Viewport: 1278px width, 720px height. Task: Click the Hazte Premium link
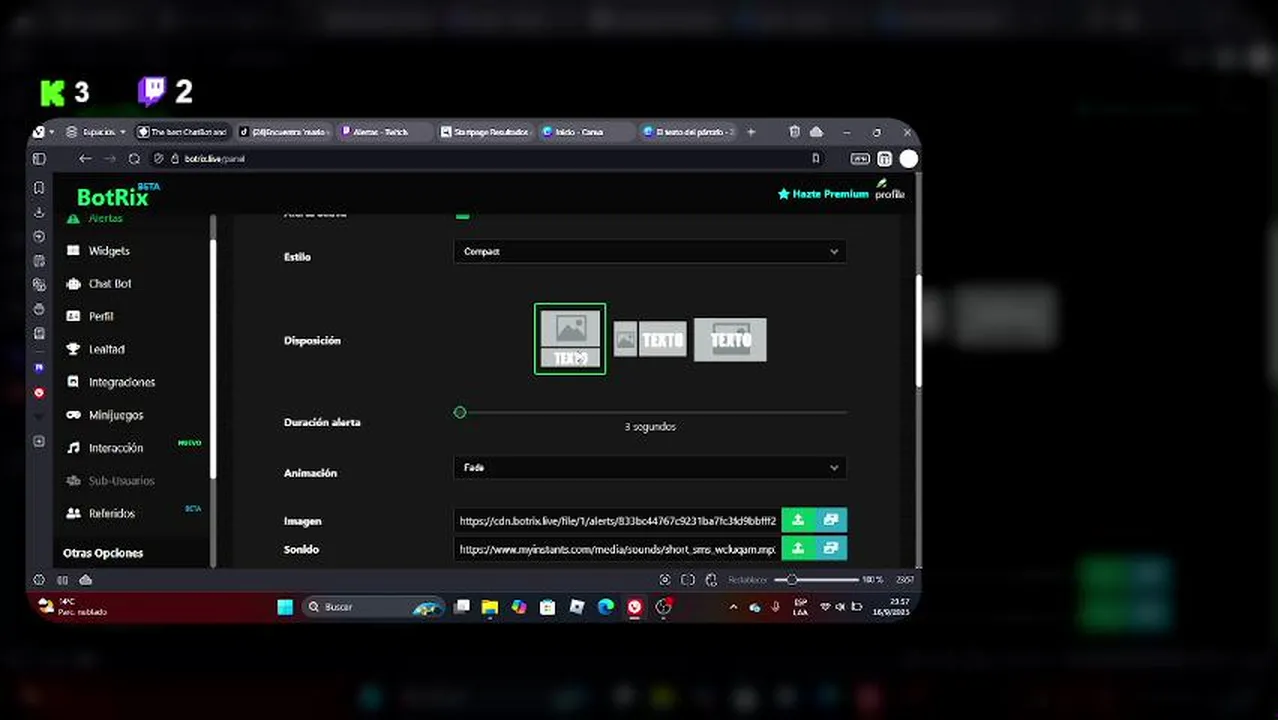[823, 194]
